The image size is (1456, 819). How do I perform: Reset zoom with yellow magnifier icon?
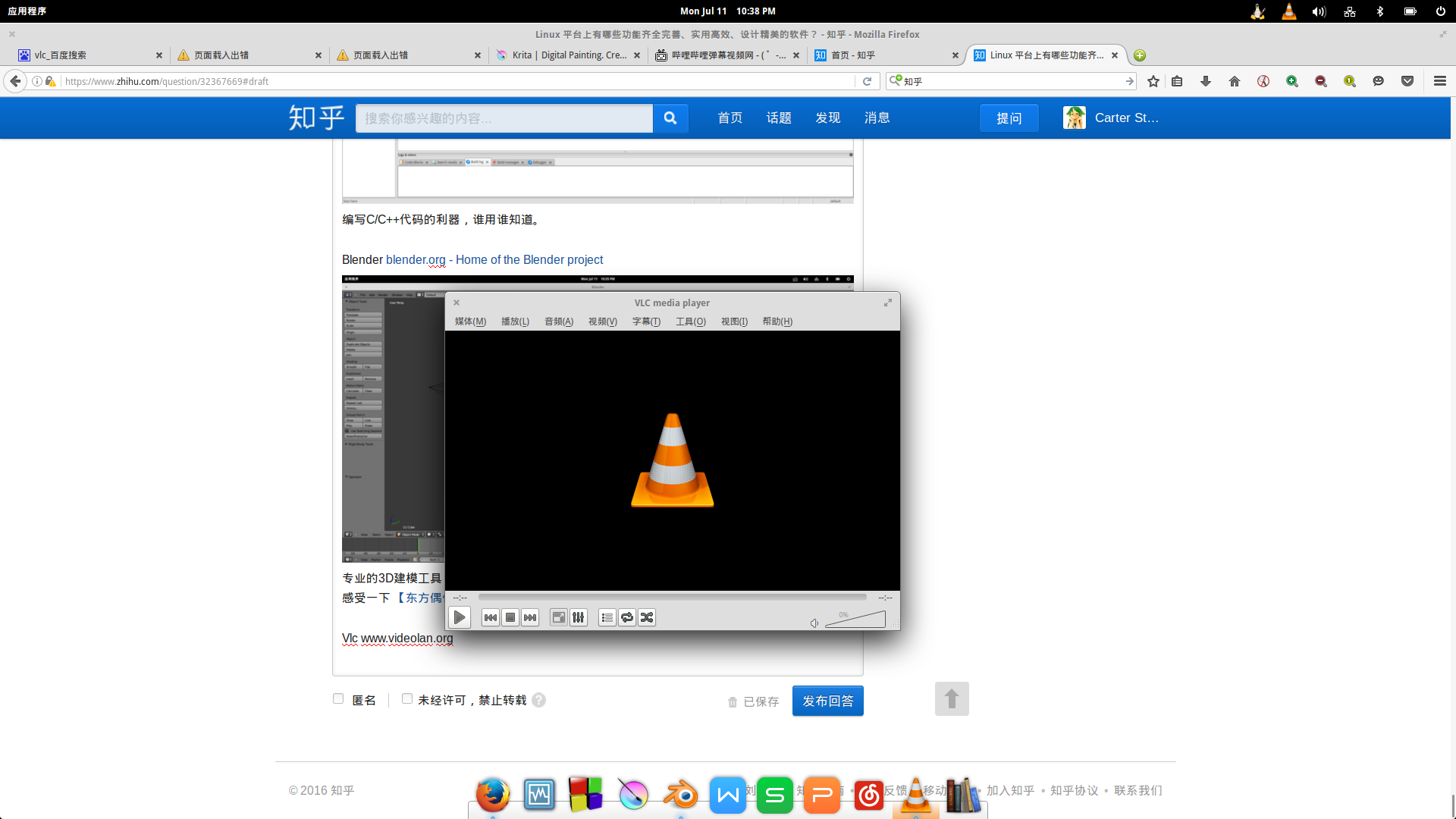click(x=1350, y=81)
